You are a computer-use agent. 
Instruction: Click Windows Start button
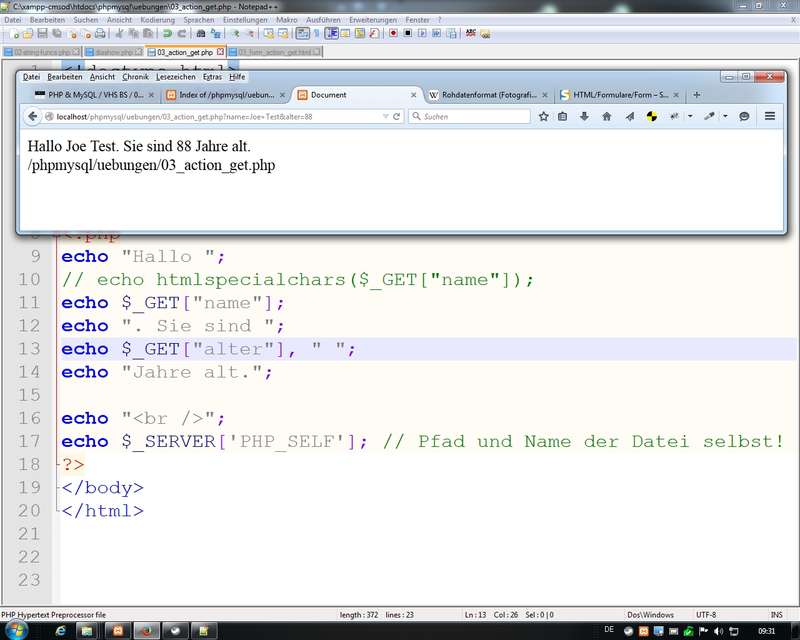tap(17, 631)
